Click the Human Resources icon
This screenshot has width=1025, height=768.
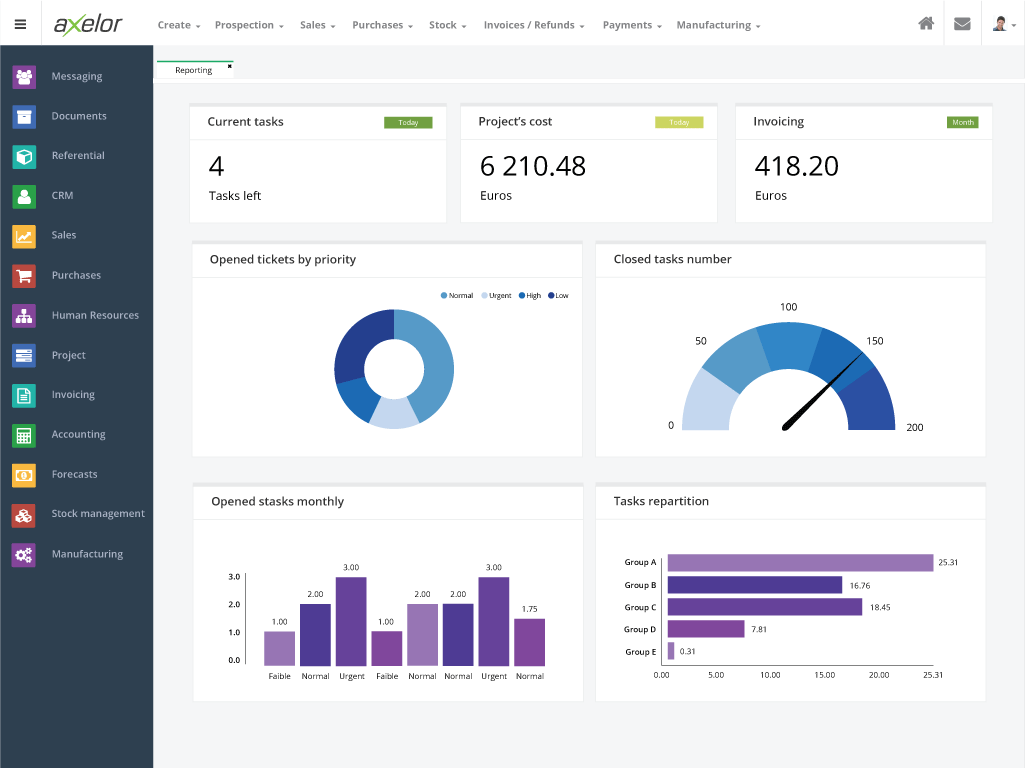24,315
